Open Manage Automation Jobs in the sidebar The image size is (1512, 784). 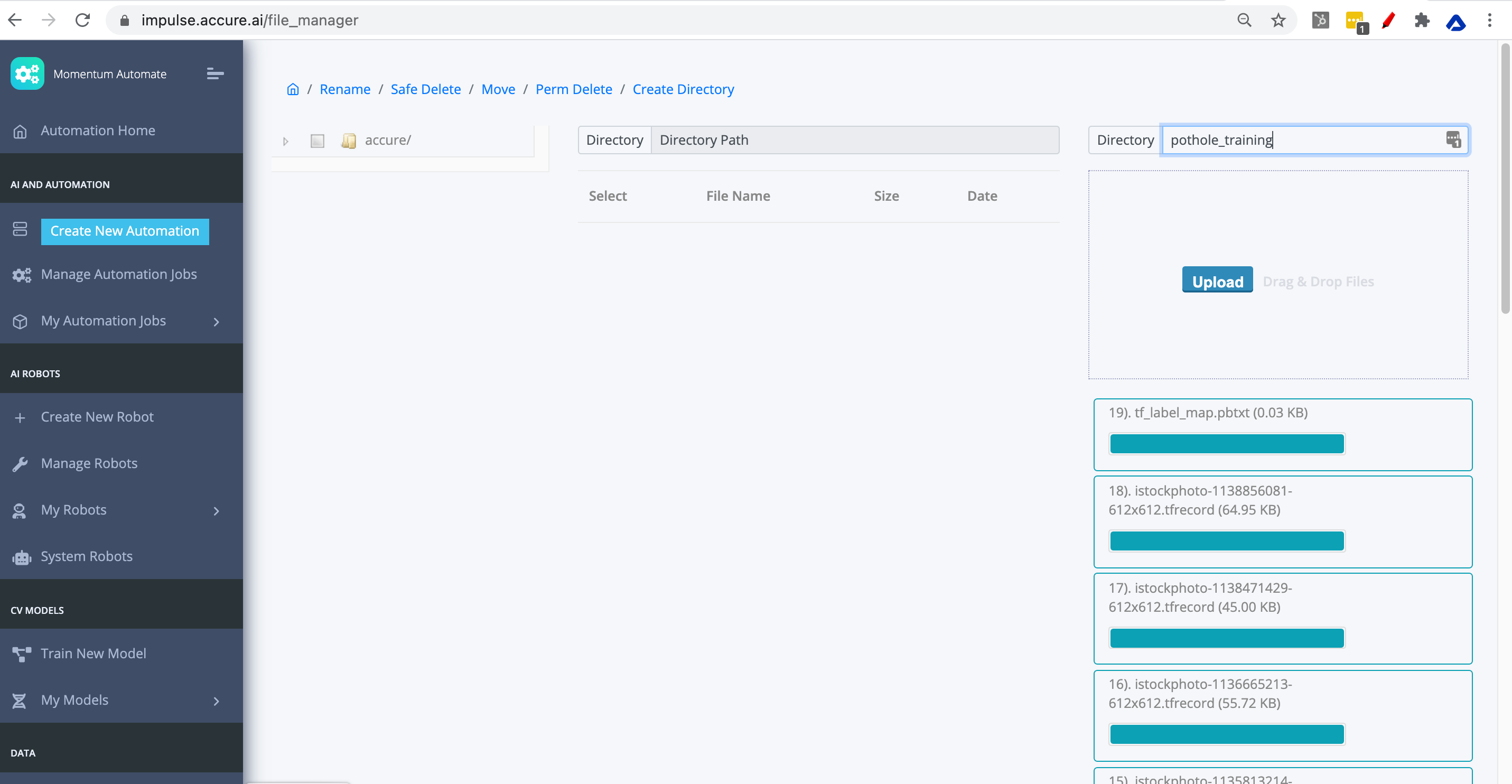[118, 274]
